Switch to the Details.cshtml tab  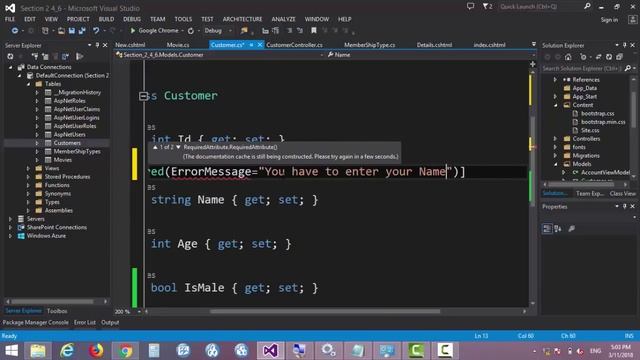[x=434, y=45]
